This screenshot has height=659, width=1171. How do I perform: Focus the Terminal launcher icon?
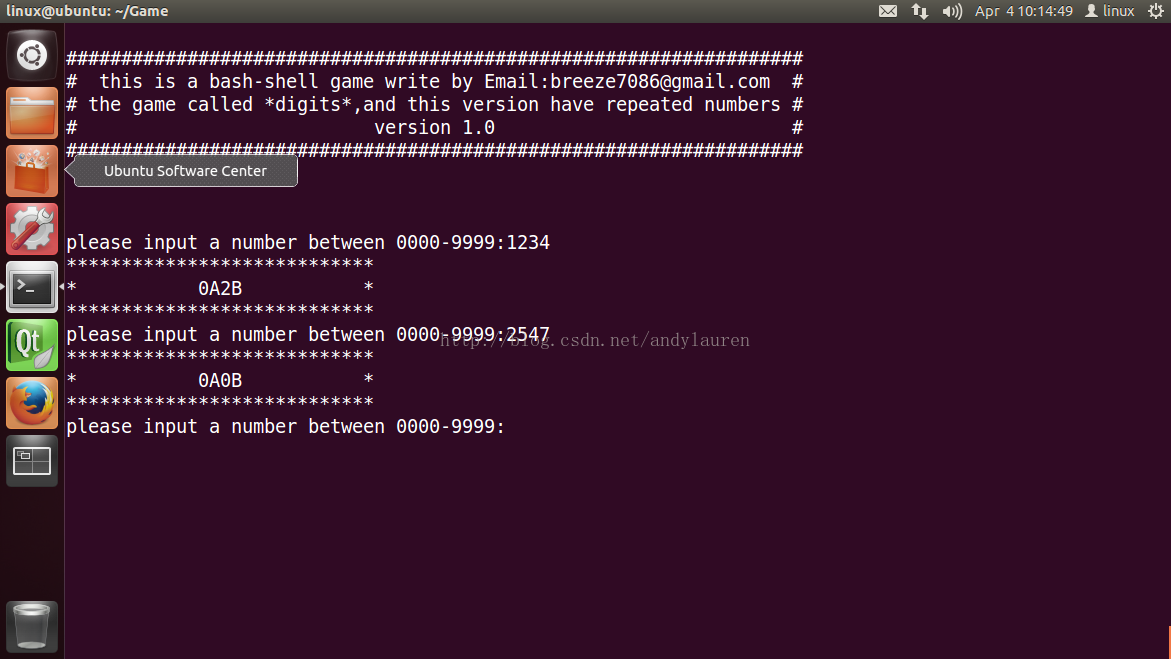[x=31, y=287]
